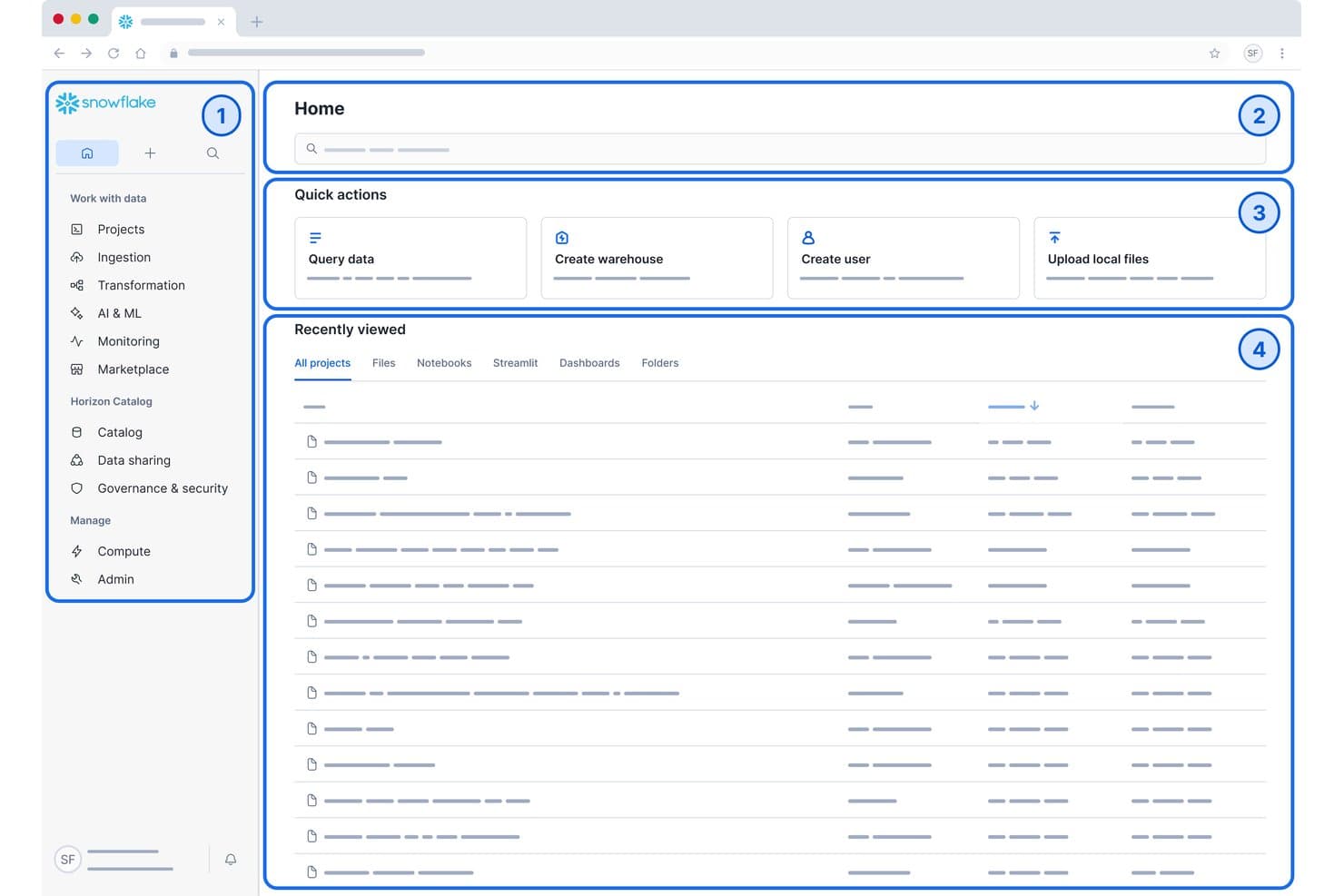Bookmark the page with the star icon
The image size is (1344, 896).
click(x=1215, y=54)
